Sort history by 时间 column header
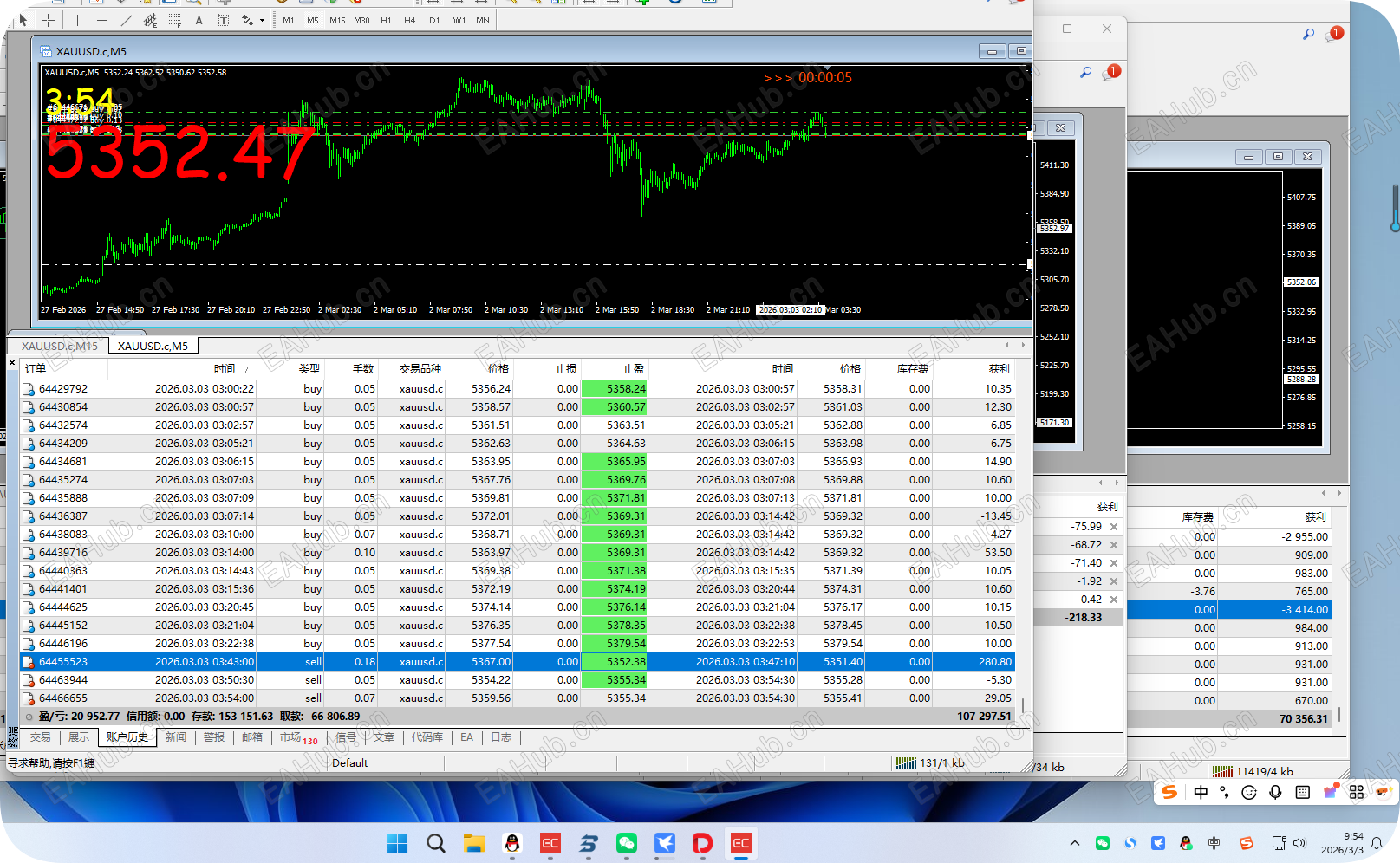Viewport: 1400px width, 863px height. 224,369
